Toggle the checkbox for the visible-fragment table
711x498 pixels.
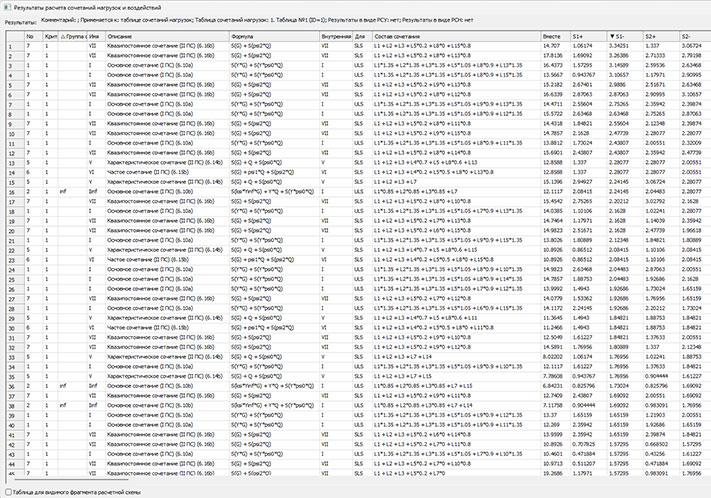point(6,491)
